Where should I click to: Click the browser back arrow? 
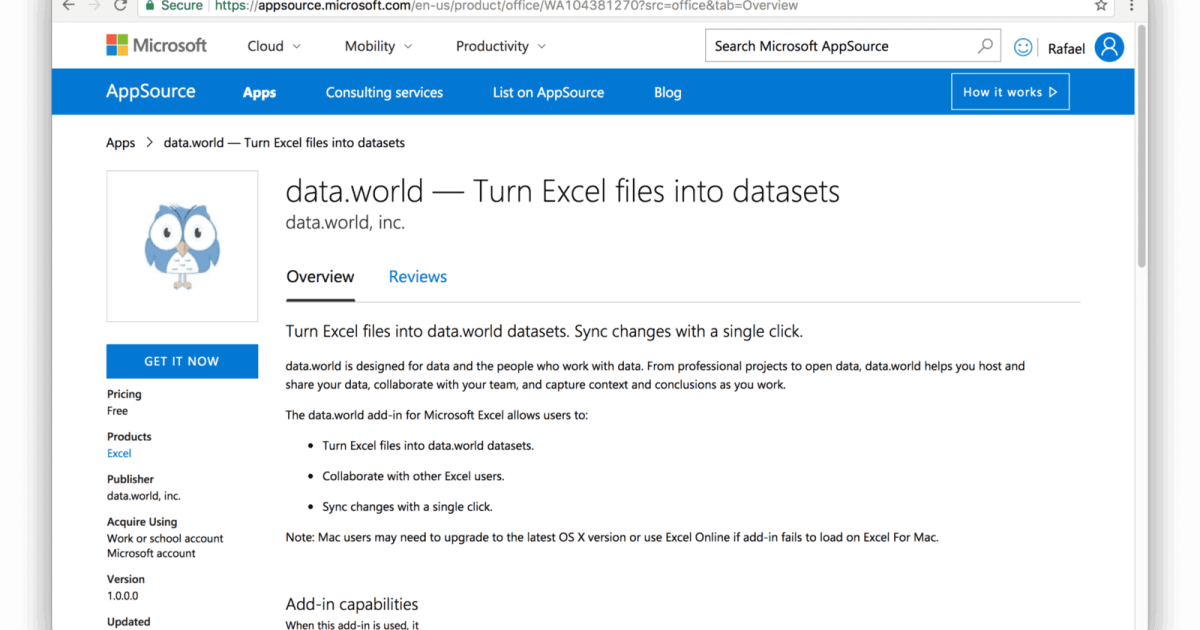(68, 6)
